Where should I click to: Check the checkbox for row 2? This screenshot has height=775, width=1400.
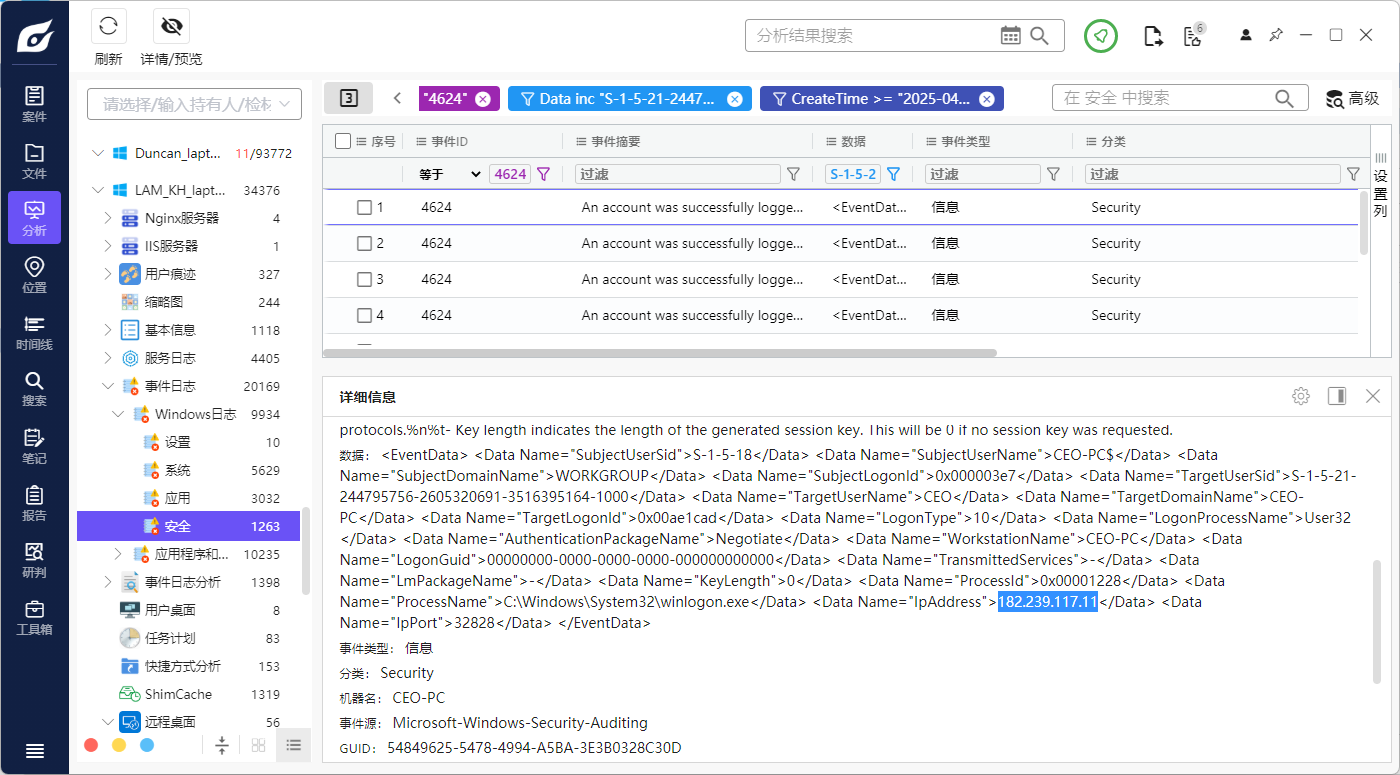[x=365, y=244]
